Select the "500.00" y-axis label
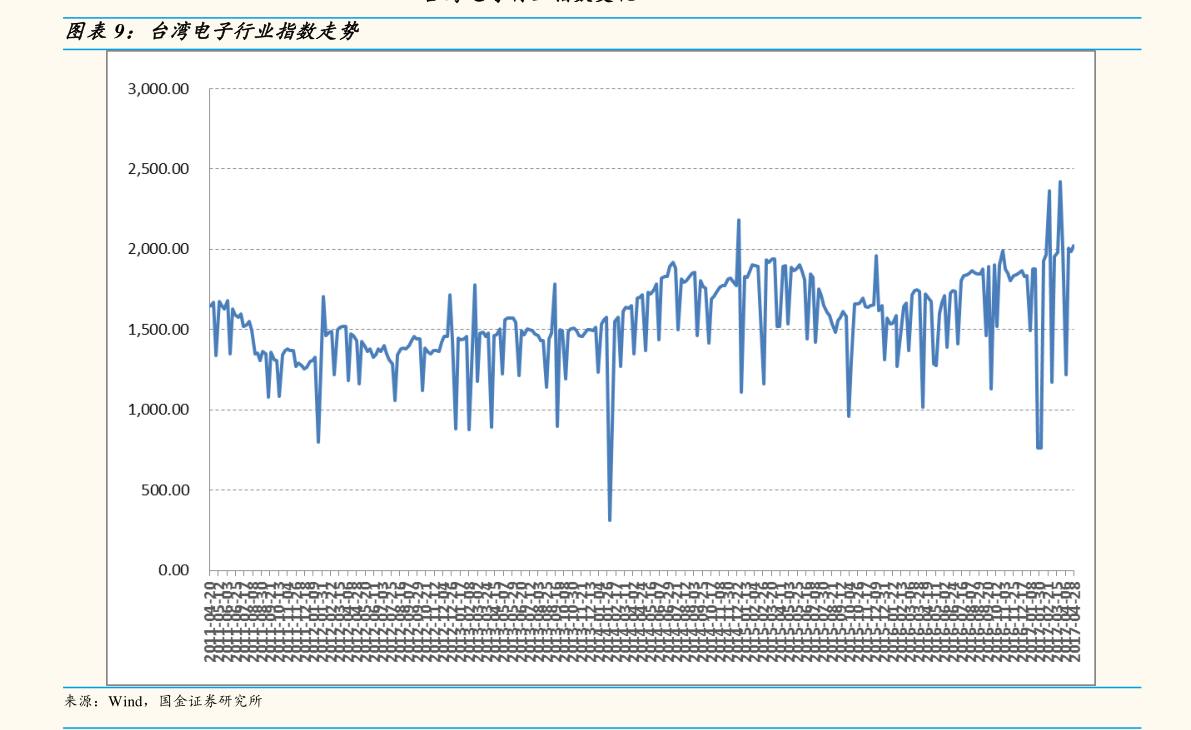This screenshot has height=730, width=1191. pos(165,490)
